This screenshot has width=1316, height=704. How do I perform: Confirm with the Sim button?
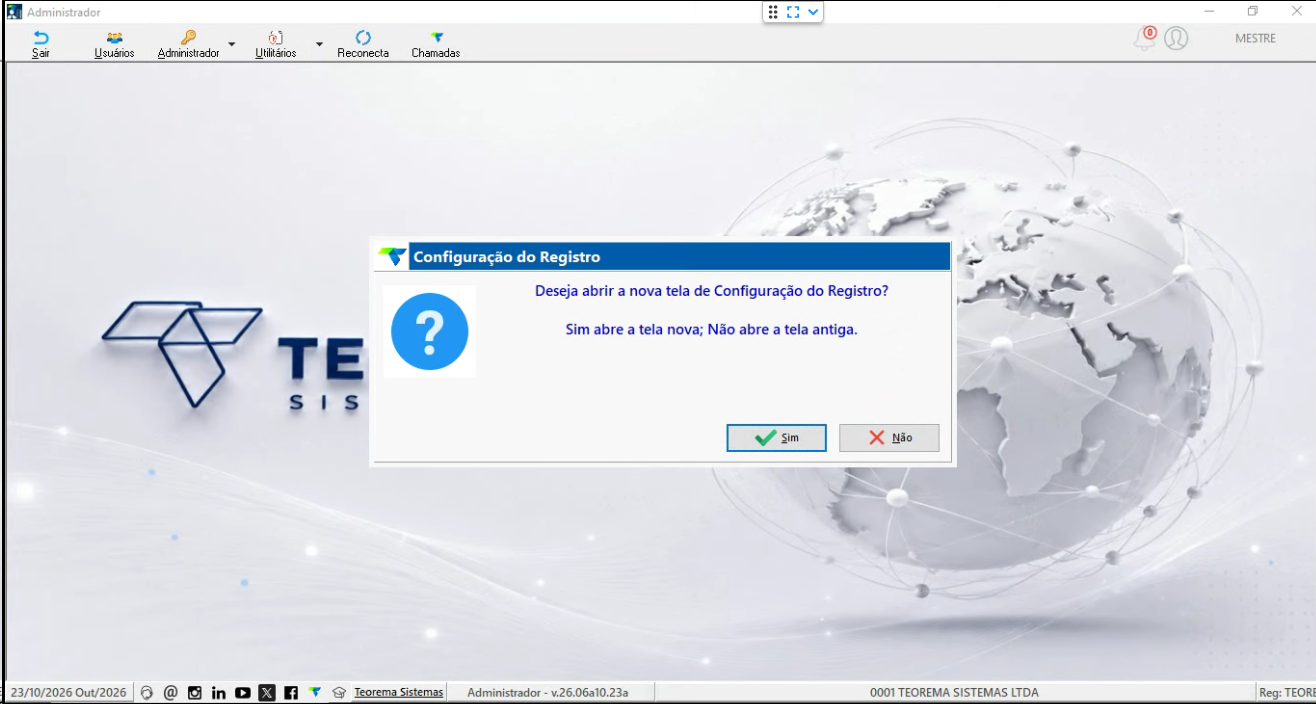click(x=777, y=438)
